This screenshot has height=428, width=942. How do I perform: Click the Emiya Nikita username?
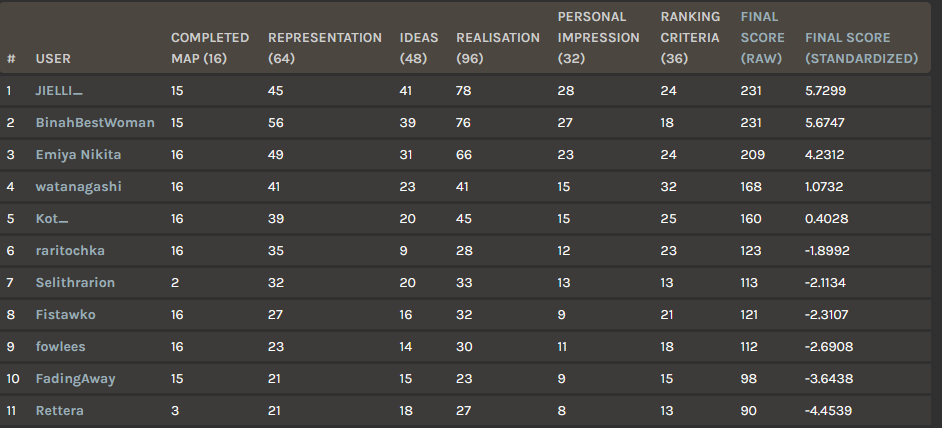point(78,154)
